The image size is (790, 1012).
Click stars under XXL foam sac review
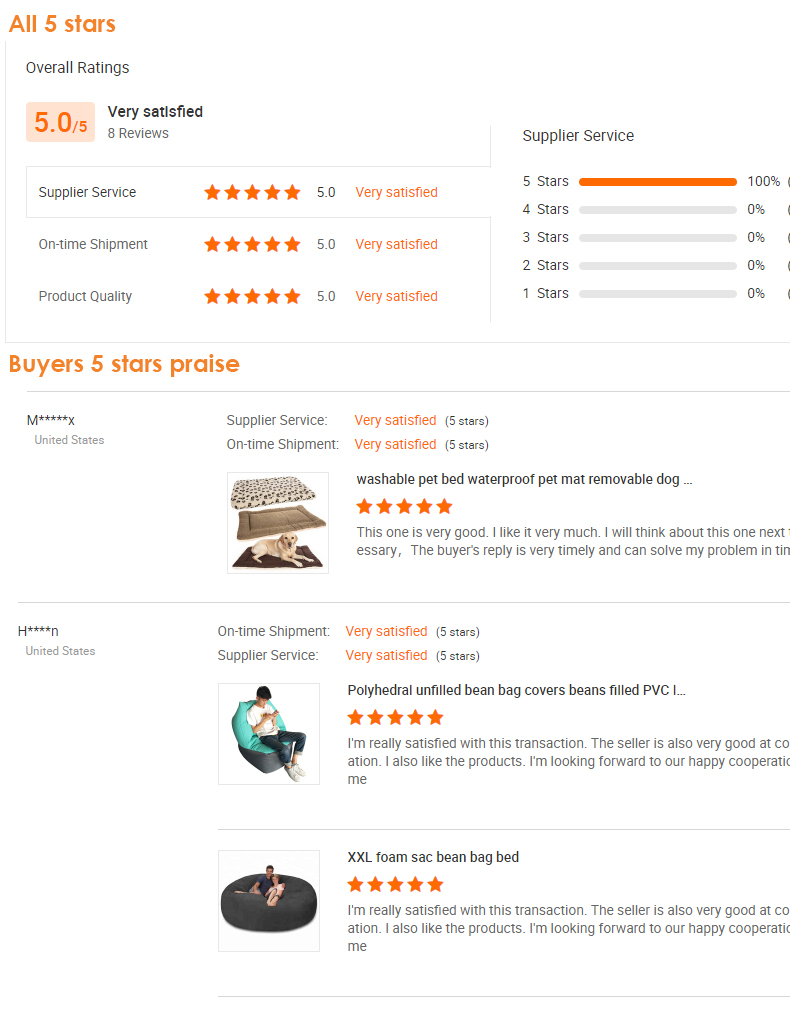tap(396, 884)
